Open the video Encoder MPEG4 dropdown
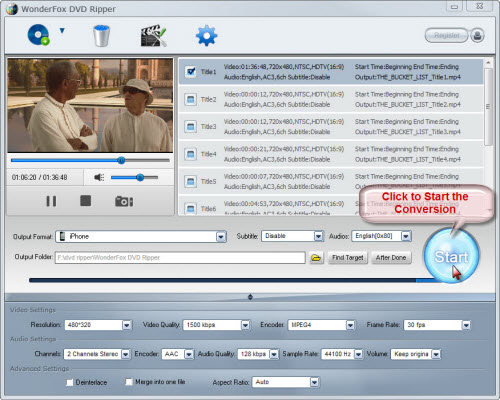Screen dimensions: 500x400 pyautogui.click(x=321, y=325)
